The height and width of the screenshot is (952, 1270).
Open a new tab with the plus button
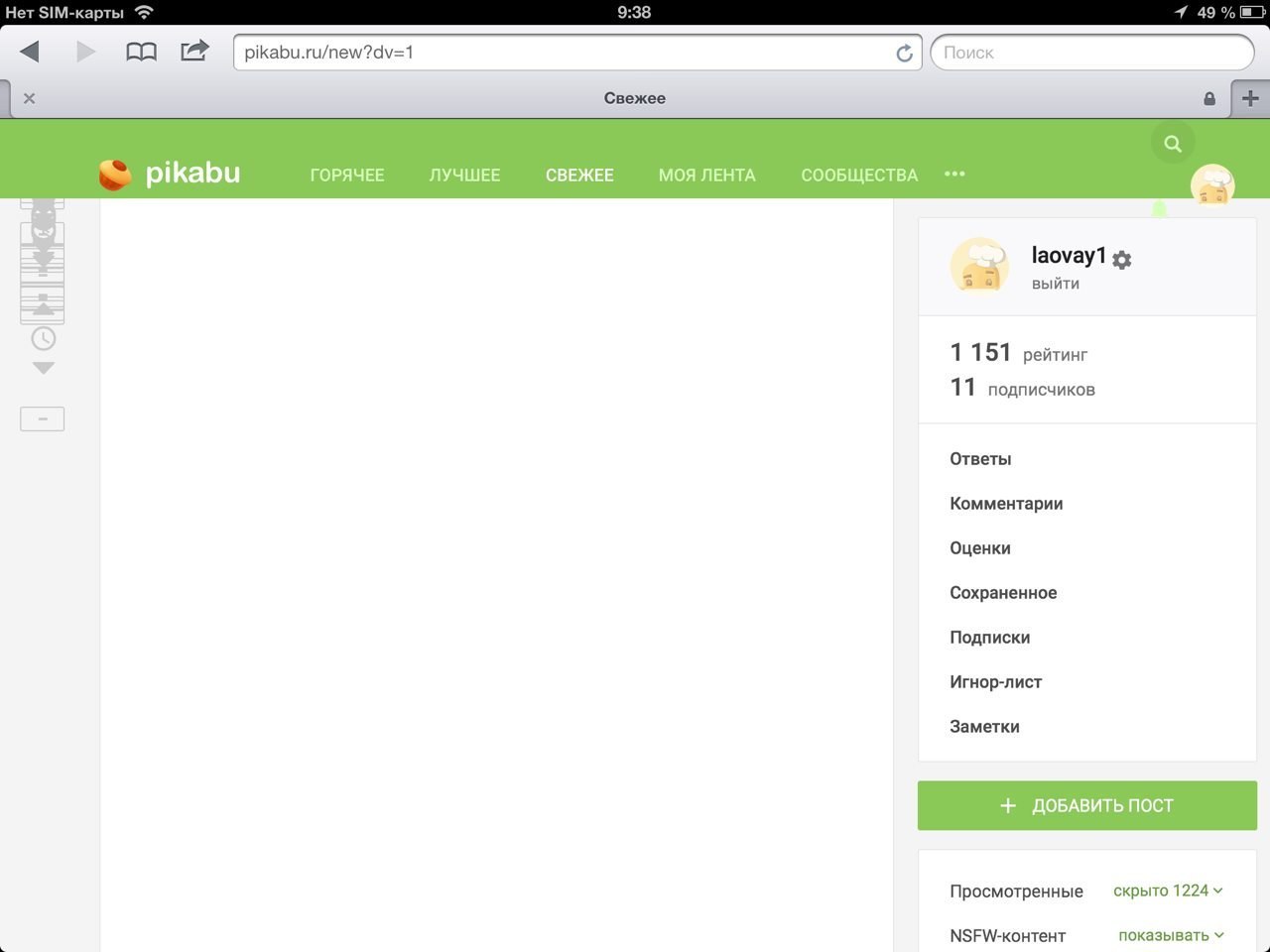point(1250,98)
